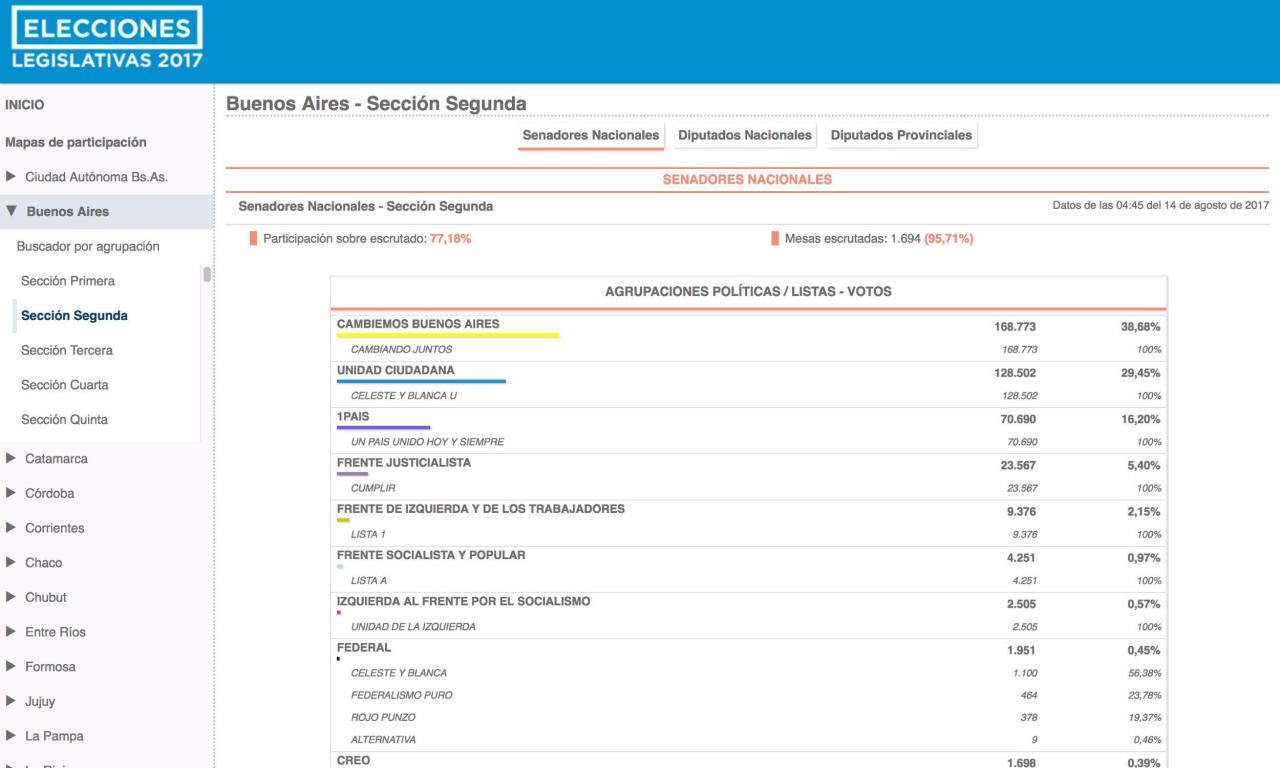Viewport: 1280px width, 768px height.
Task: Select Sección Quinta
Action: pos(64,420)
